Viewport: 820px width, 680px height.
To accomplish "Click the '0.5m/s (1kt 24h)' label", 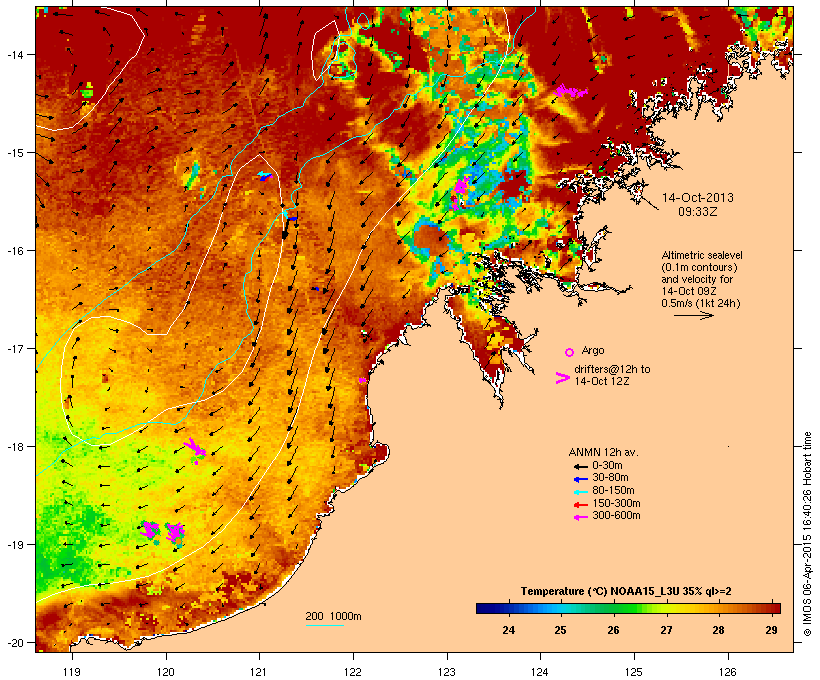I will pyautogui.click(x=701, y=303).
